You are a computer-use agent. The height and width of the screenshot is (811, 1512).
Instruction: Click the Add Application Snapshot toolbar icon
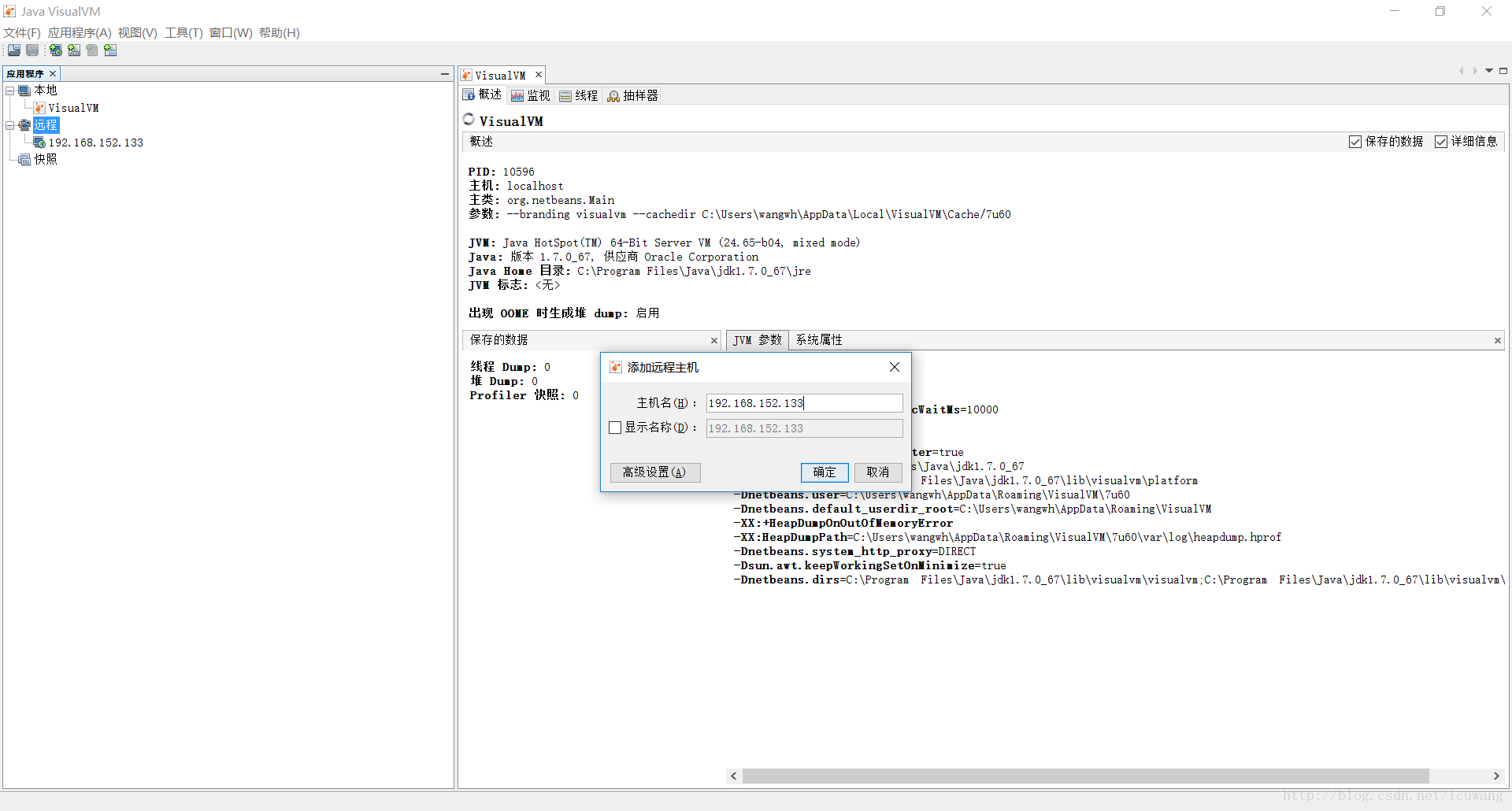coord(110,50)
